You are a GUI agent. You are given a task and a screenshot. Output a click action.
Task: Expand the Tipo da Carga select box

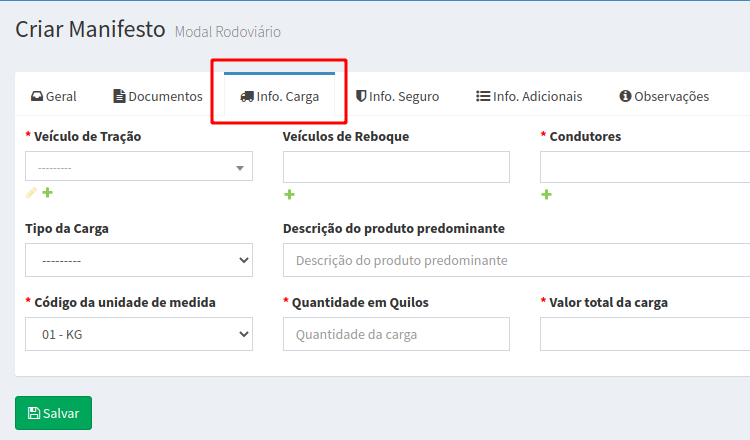click(139, 260)
